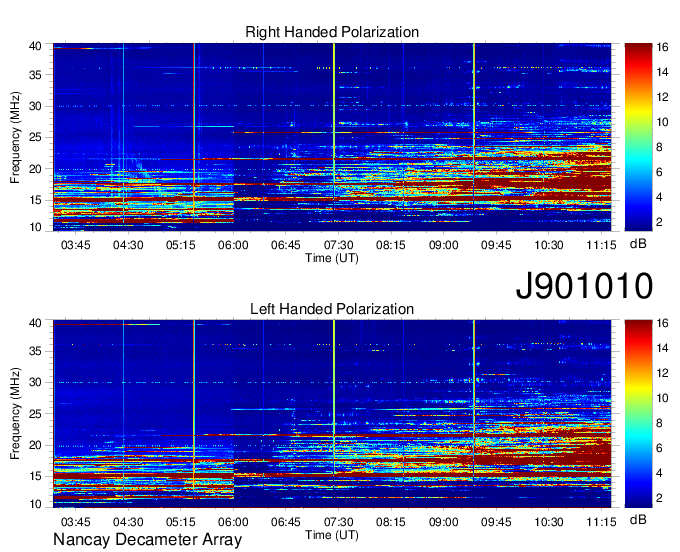Click the 40 MHz tick of Left Handed plot

[x=35, y=323]
